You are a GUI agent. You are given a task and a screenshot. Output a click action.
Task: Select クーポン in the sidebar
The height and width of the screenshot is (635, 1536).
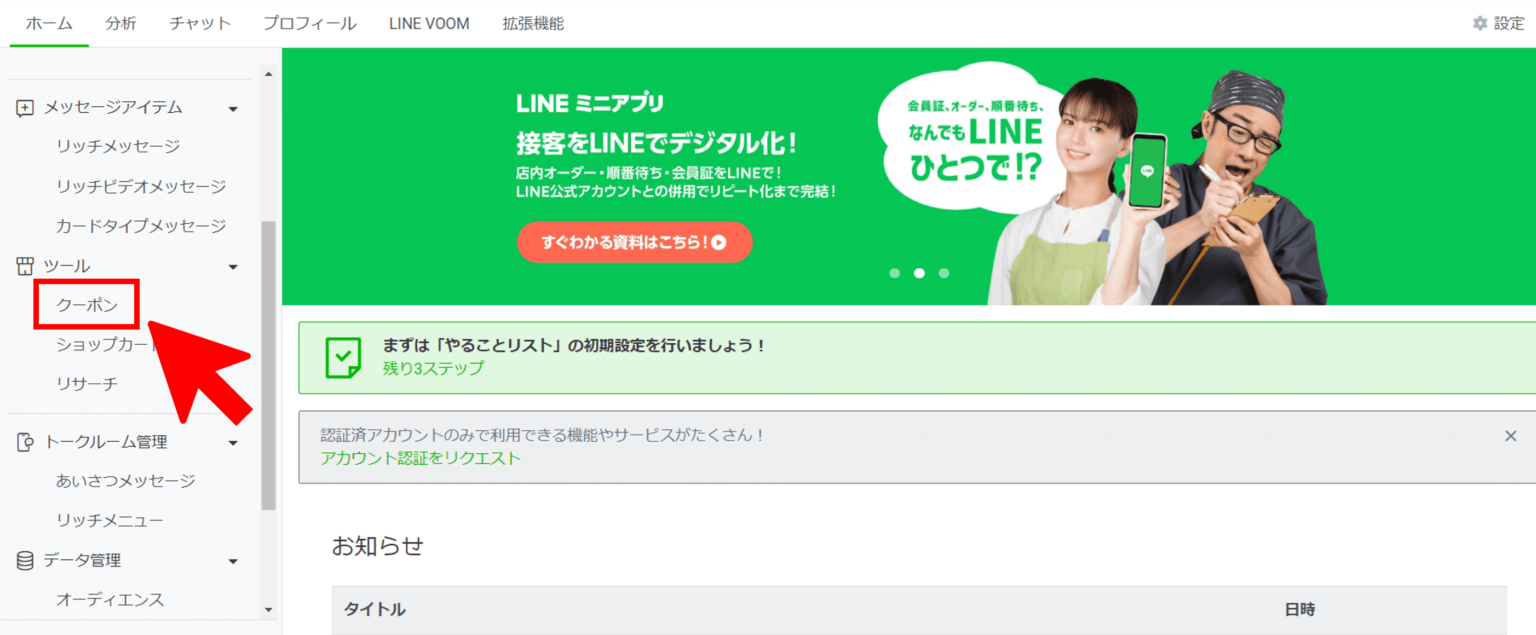pyautogui.click(x=86, y=305)
